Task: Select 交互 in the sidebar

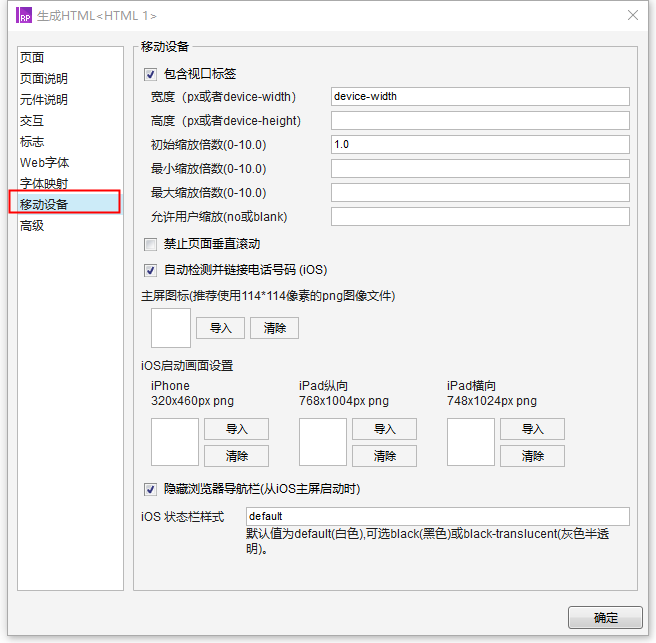Action: 33,121
